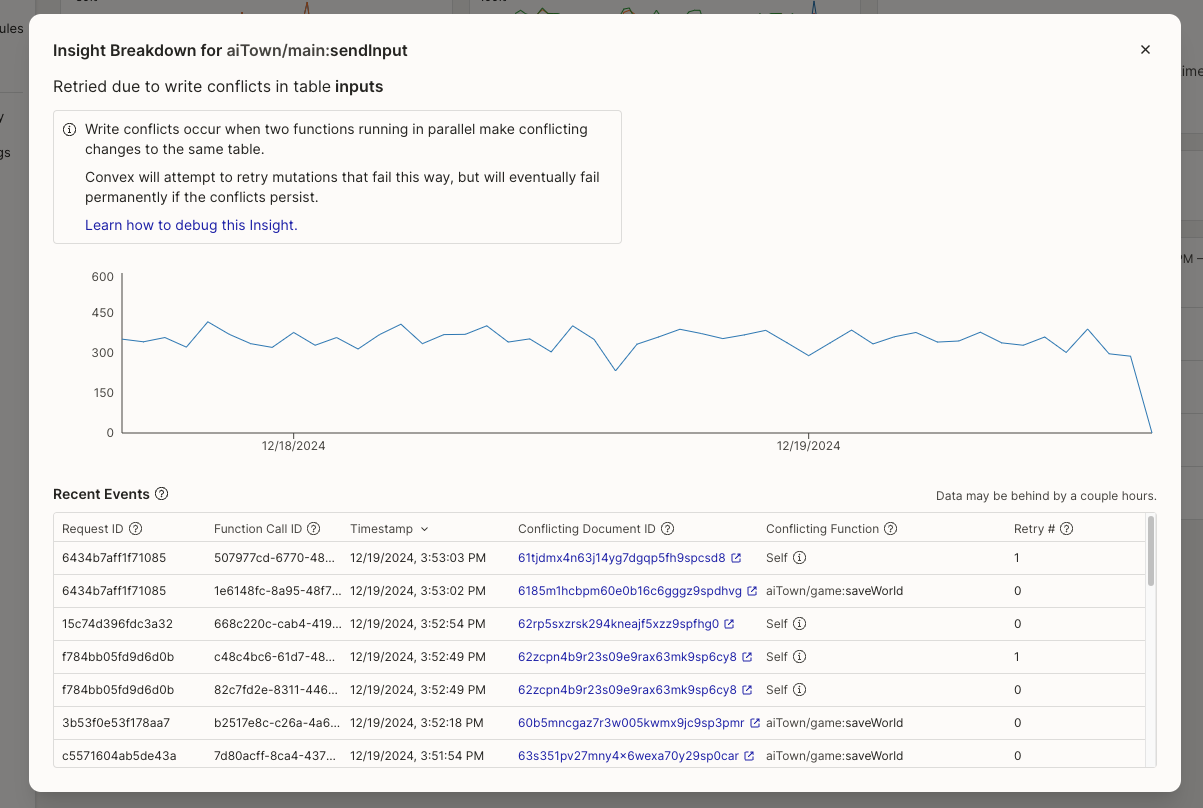The height and width of the screenshot is (808, 1203).
Task: Click the external link icon in the 82c7fd2e row
Action: point(747,690)
